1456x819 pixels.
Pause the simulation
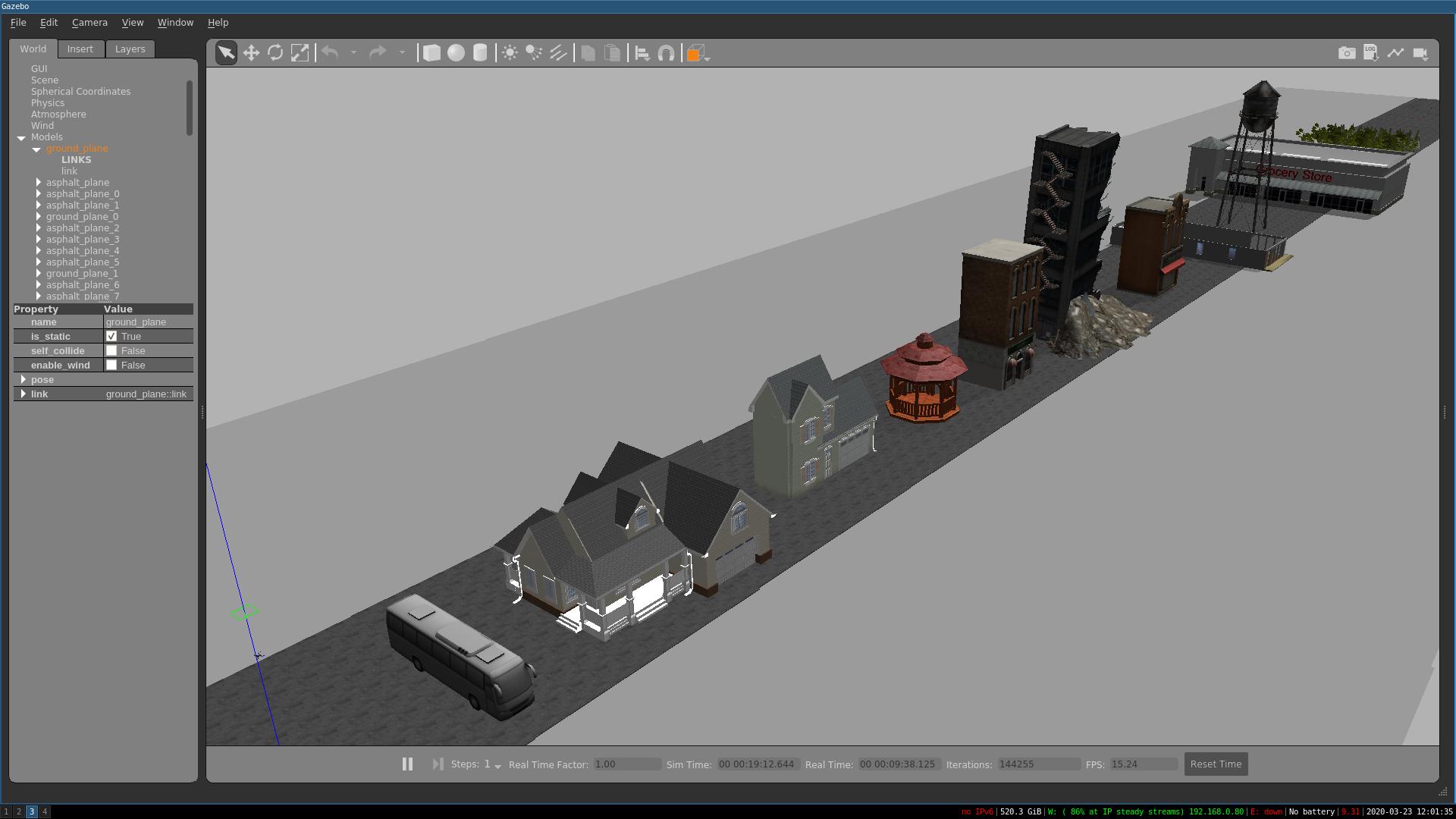click(407, 764)
